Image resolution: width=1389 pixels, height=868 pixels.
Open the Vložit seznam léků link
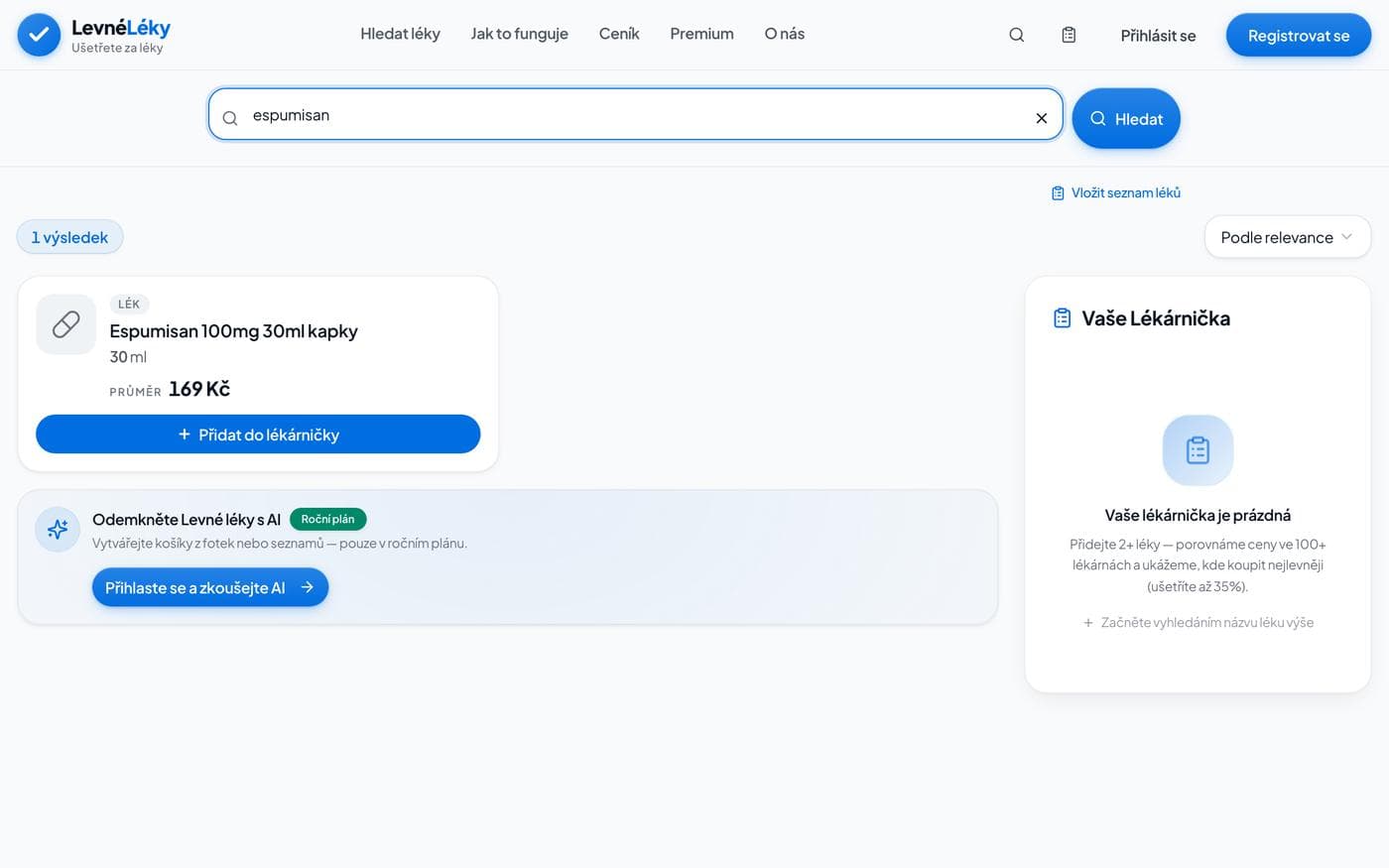(x=1116, y=192)
